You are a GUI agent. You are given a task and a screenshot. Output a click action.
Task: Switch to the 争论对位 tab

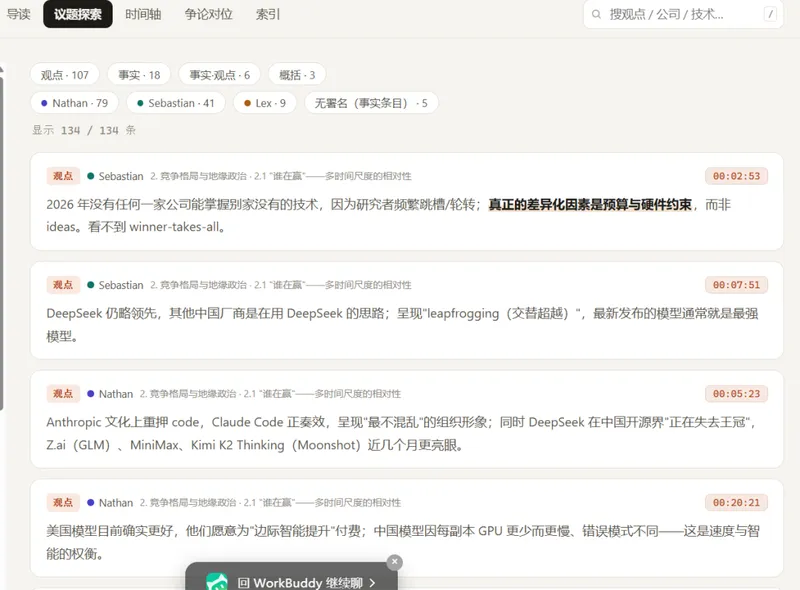click(209, 14)
